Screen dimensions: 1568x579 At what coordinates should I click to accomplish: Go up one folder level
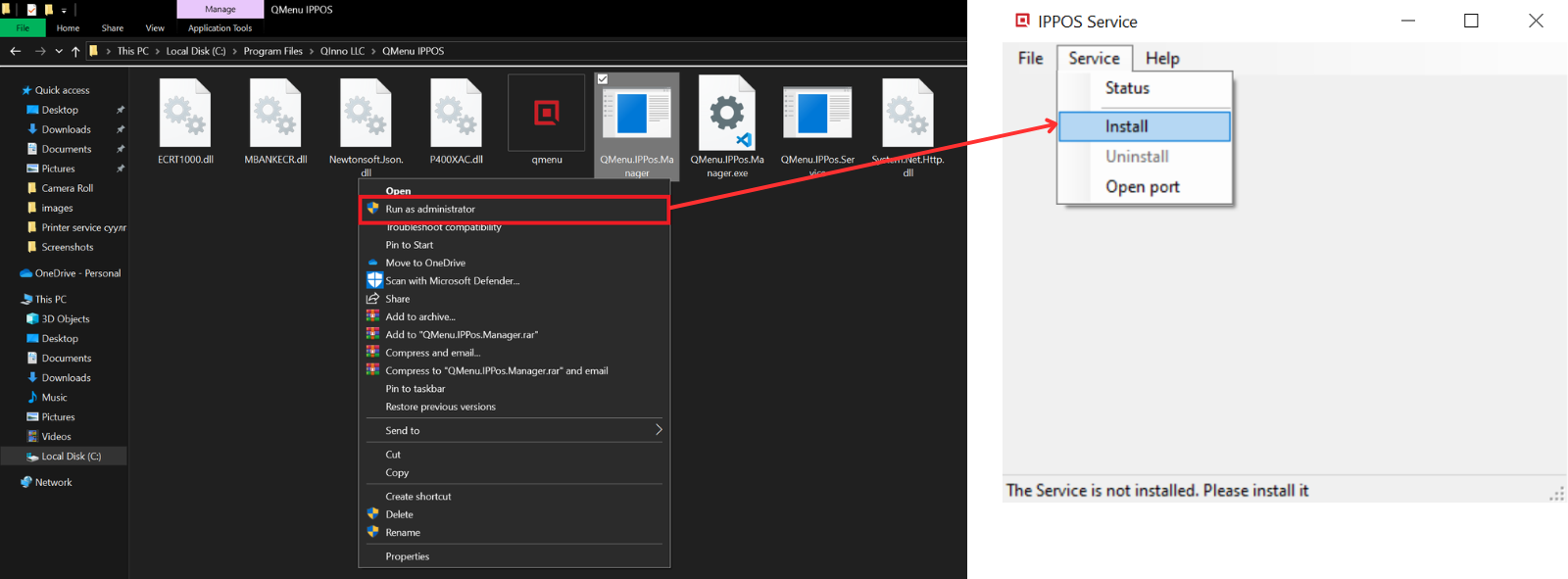point(75,51)
